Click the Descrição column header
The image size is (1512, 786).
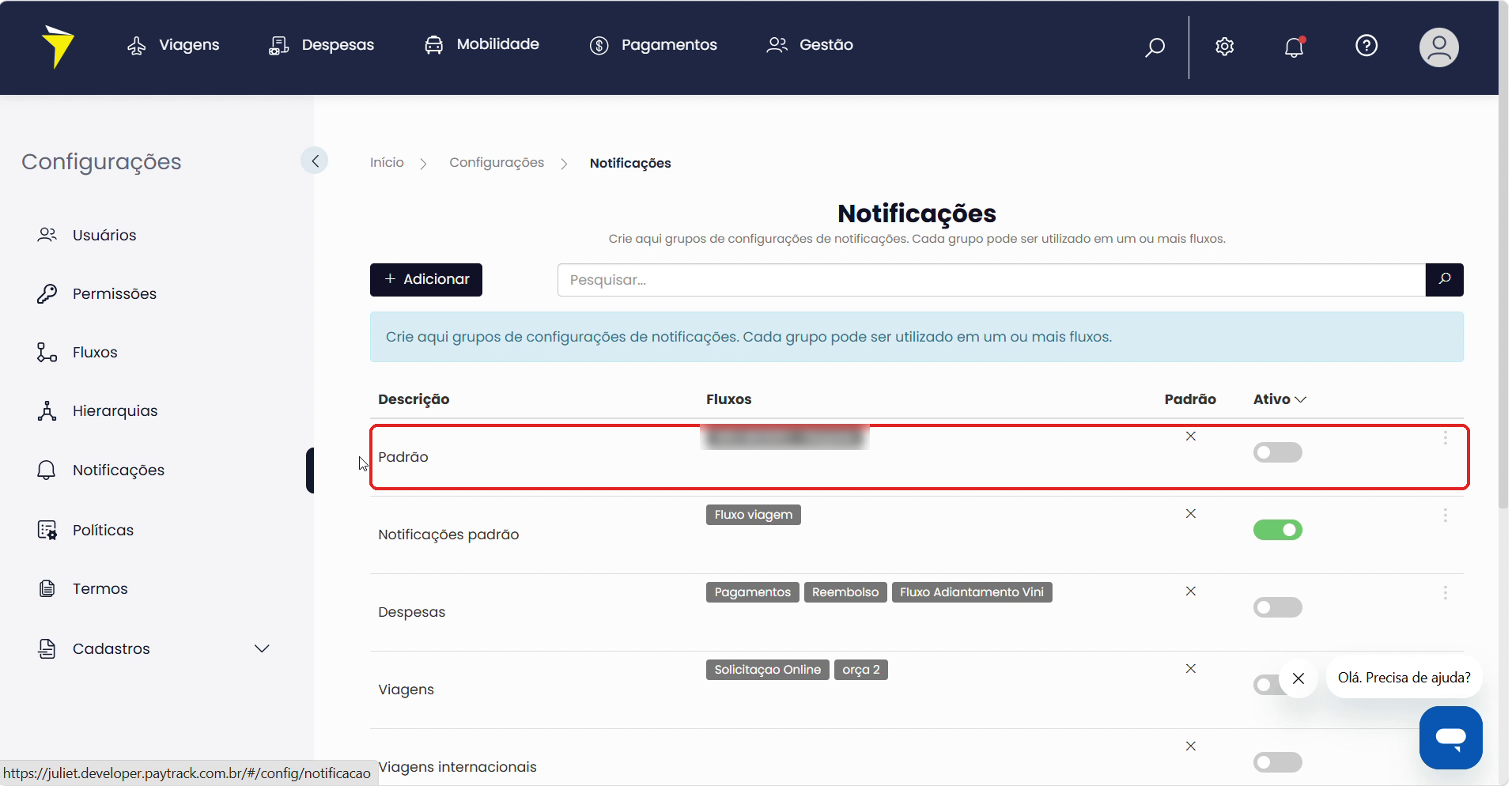tap(414, 399)
